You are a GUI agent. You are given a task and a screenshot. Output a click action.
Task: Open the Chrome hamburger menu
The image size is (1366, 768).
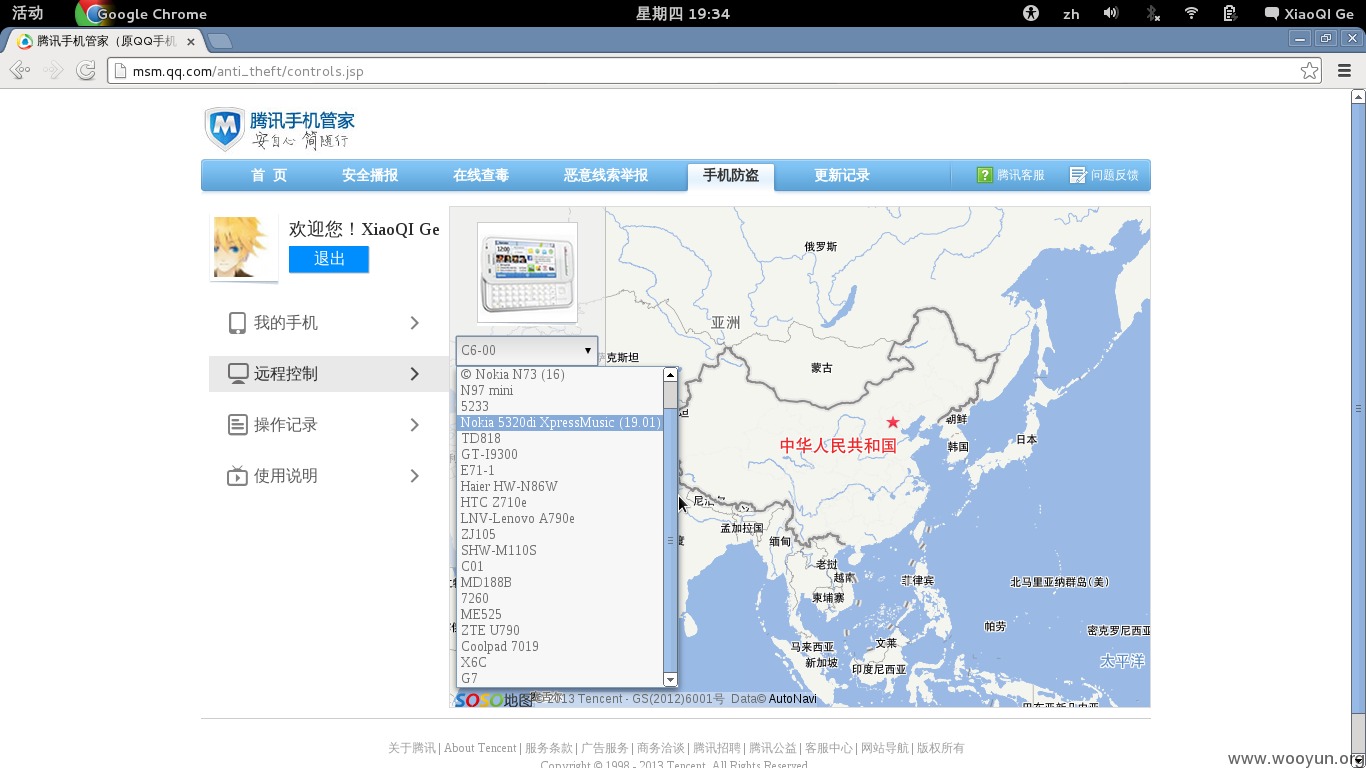coord(1344,71)
